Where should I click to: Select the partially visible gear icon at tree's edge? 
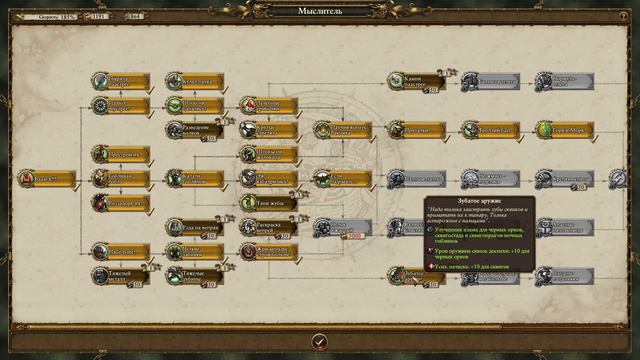[x=618, y=179]
